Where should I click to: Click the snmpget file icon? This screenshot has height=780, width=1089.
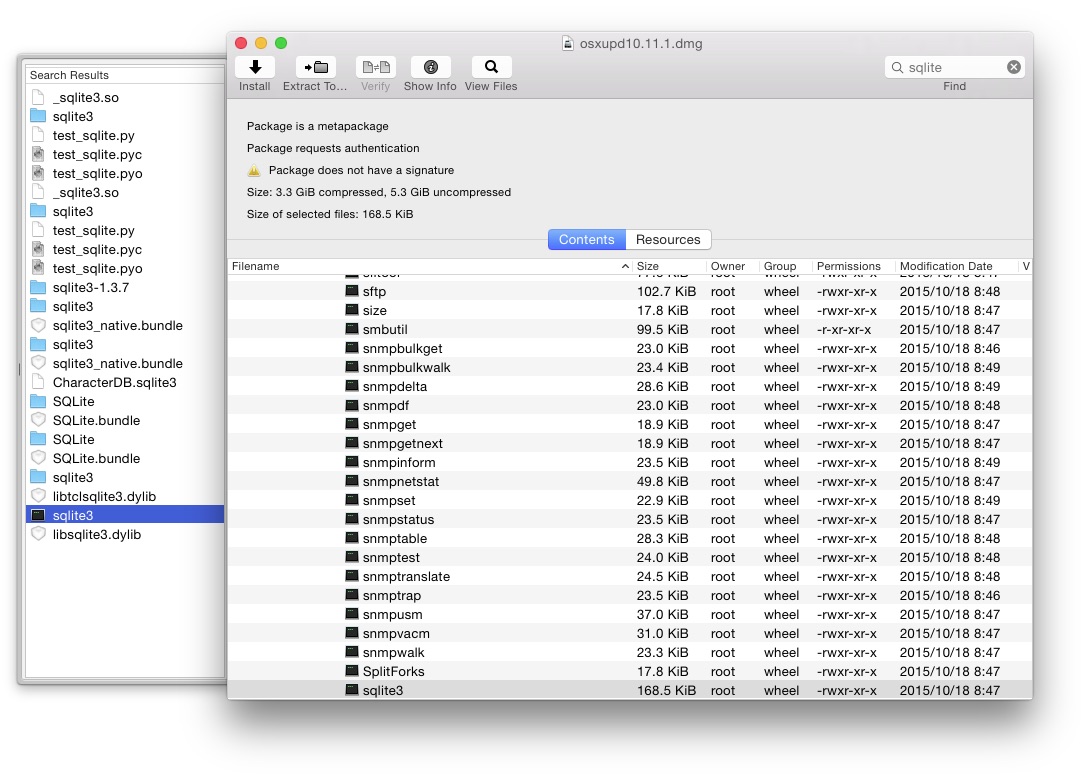pyautogui.click(x=352, y=424)
